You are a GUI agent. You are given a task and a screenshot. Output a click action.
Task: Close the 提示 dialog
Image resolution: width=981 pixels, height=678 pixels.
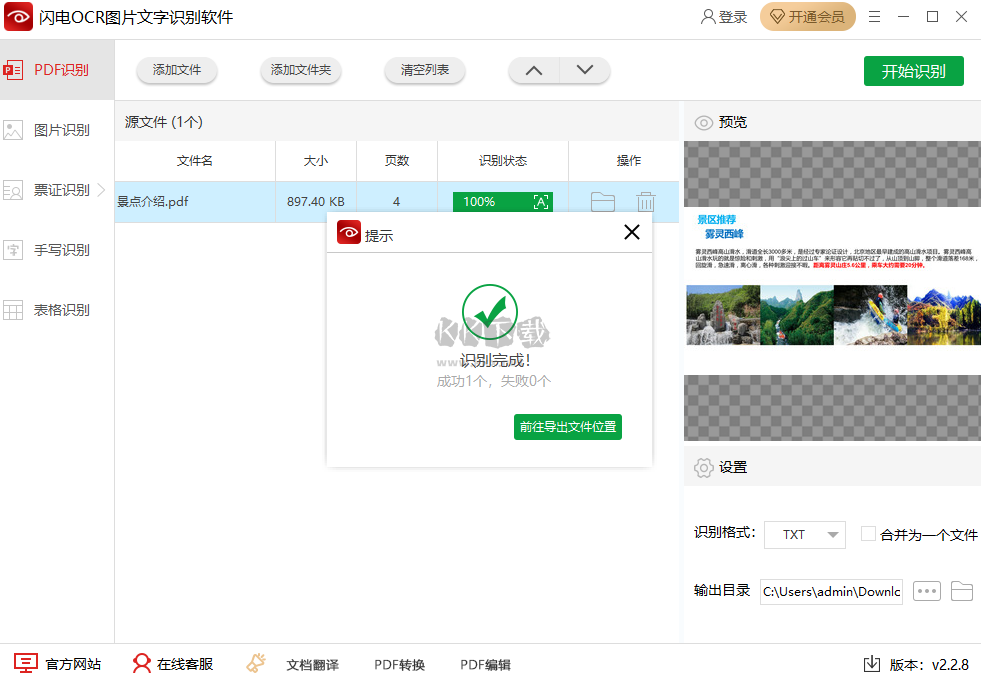pos(631,233)
